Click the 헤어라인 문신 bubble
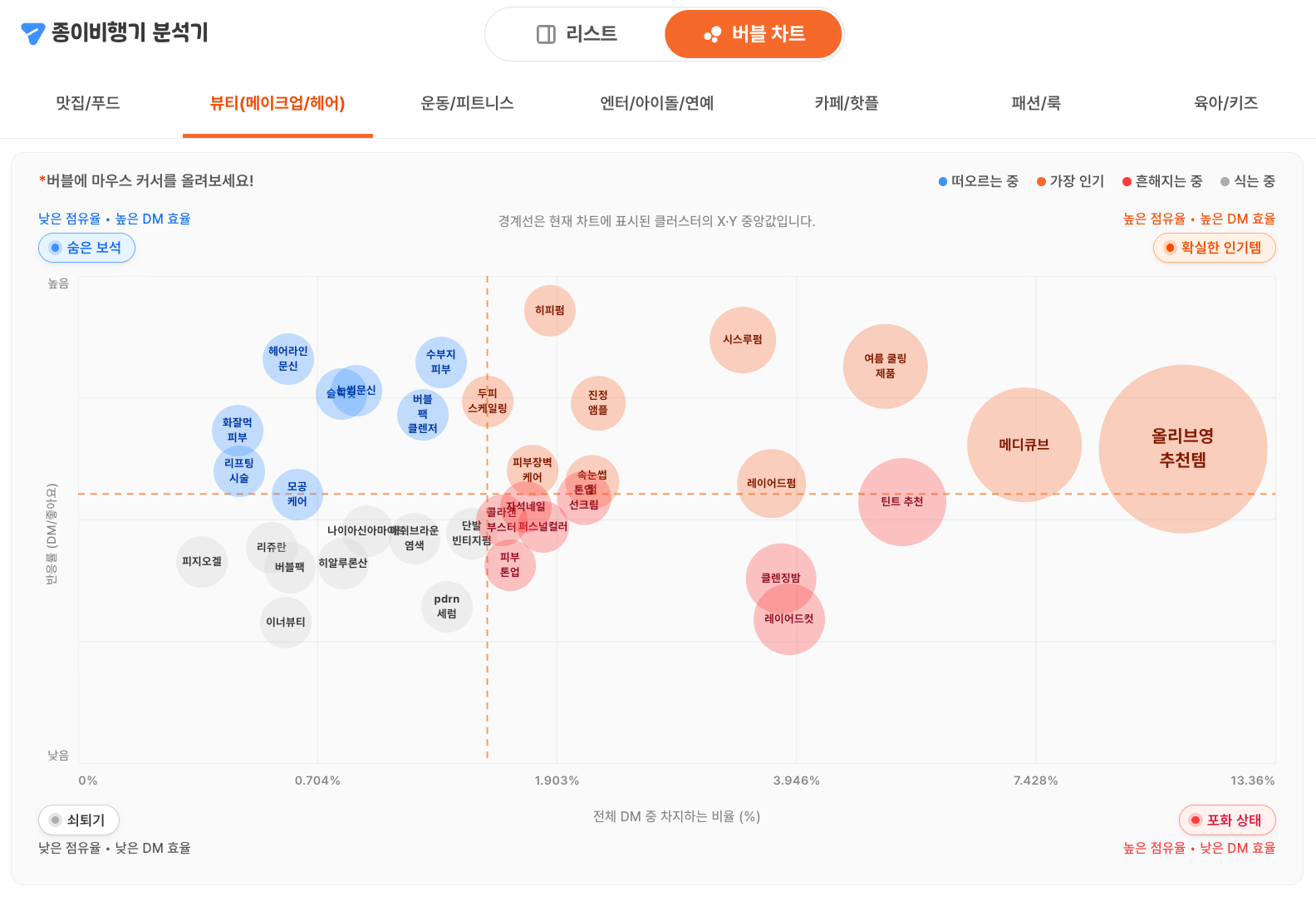The image size is (1316, 921). 288,359
